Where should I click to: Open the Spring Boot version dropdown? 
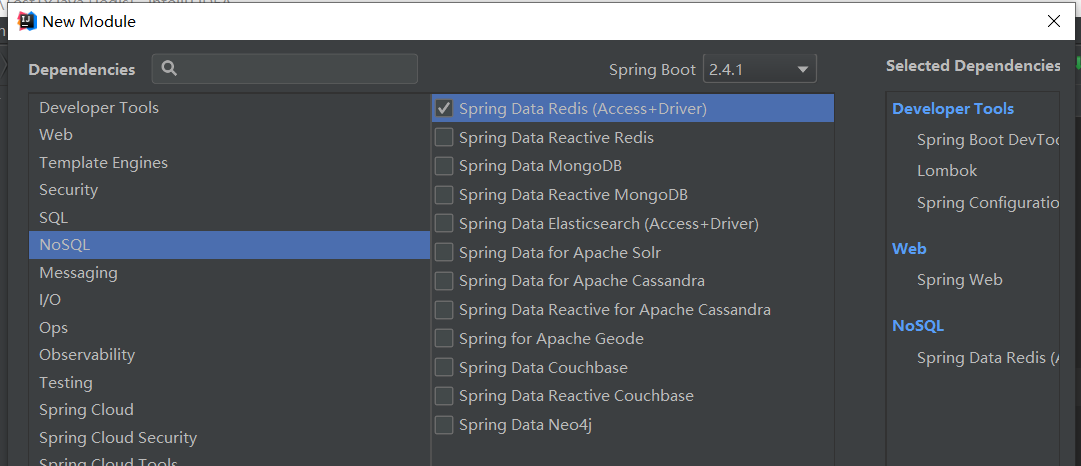pyautogui.click(x=760, y=69)
